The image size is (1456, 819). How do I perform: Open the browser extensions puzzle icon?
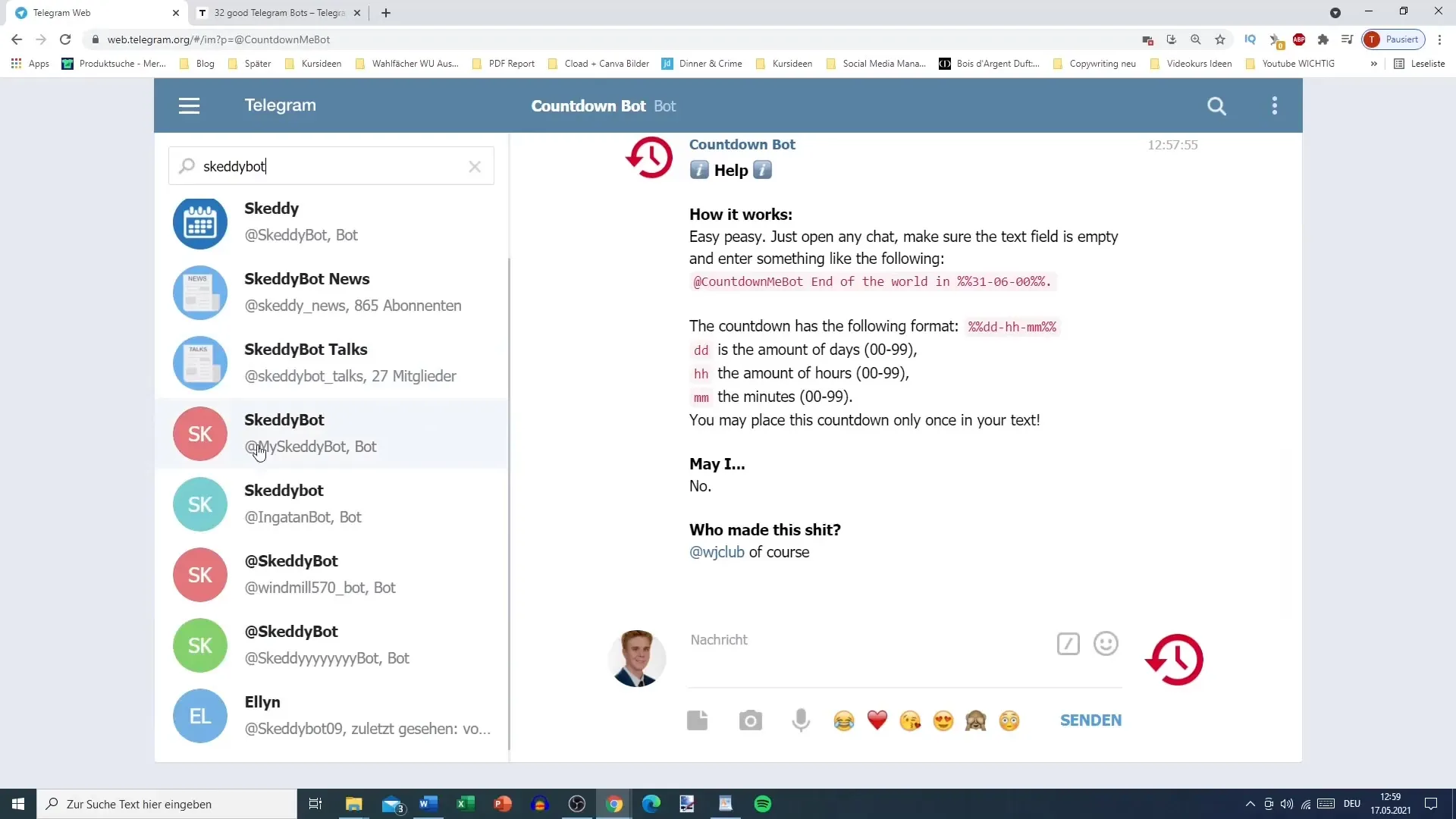[1323, 39]
